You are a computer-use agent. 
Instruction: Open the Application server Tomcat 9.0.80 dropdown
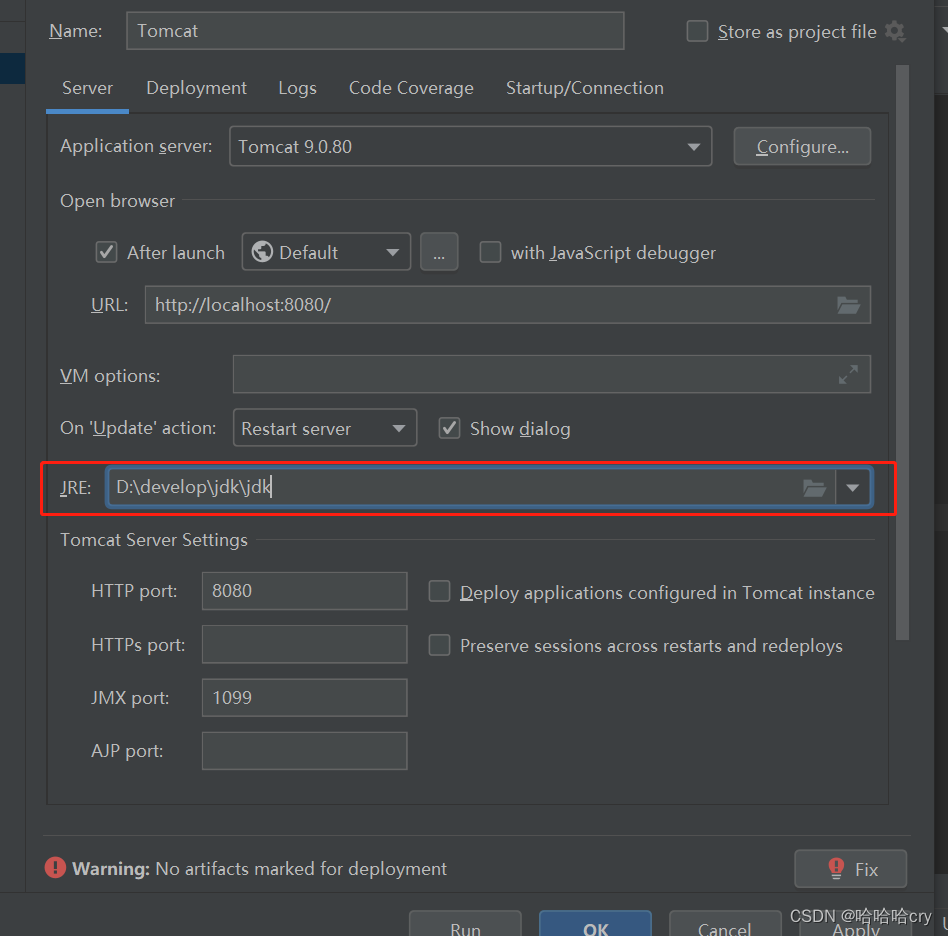click(x=470, y=146)
